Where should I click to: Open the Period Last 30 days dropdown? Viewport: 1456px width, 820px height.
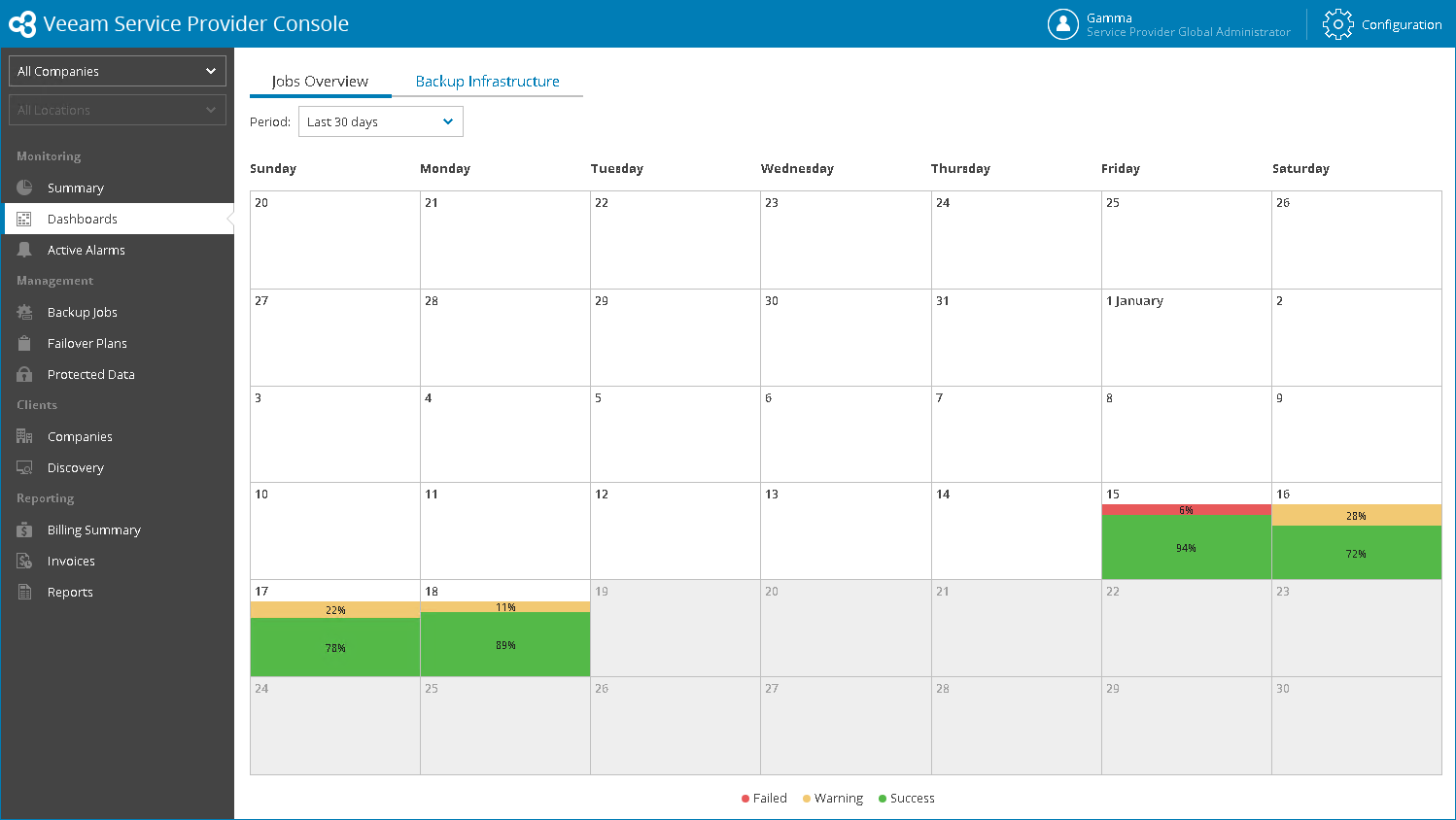tap(380, 121)
